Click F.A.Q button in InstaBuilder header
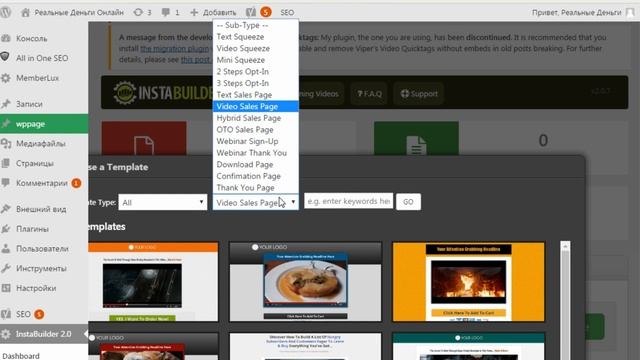 [x=369, y=93]
